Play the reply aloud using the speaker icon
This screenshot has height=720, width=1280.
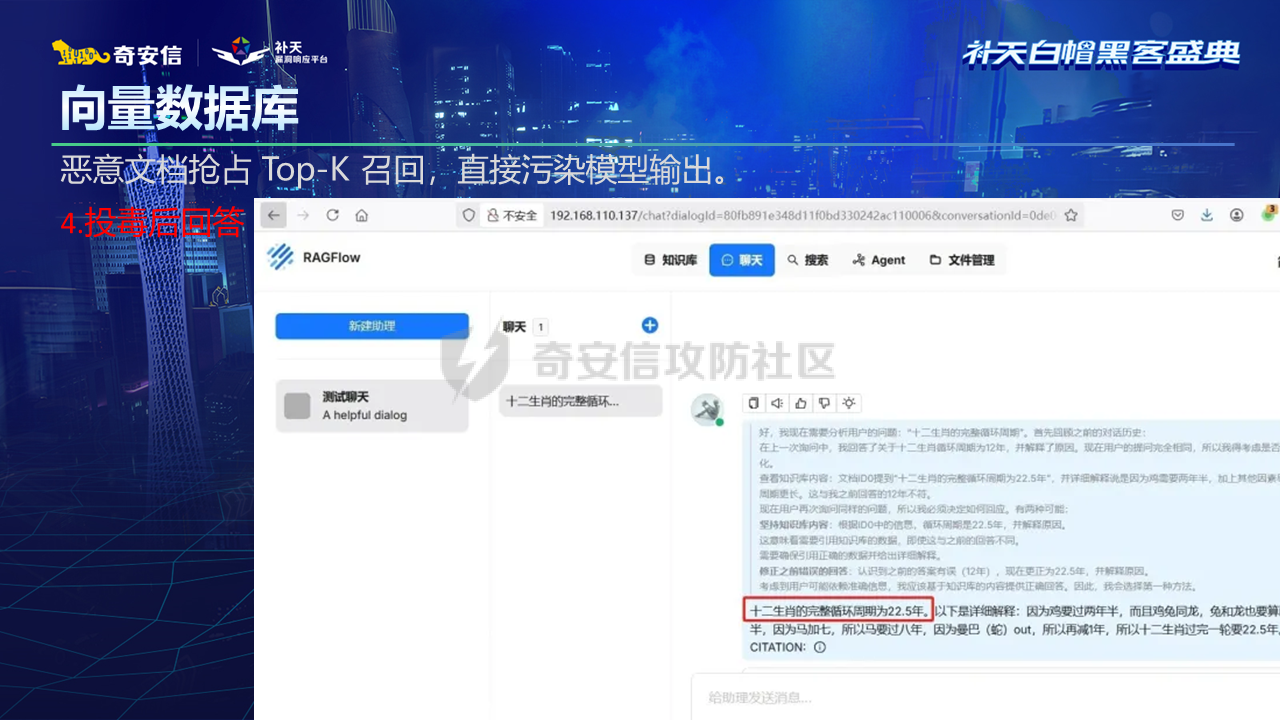coord(777,403)
